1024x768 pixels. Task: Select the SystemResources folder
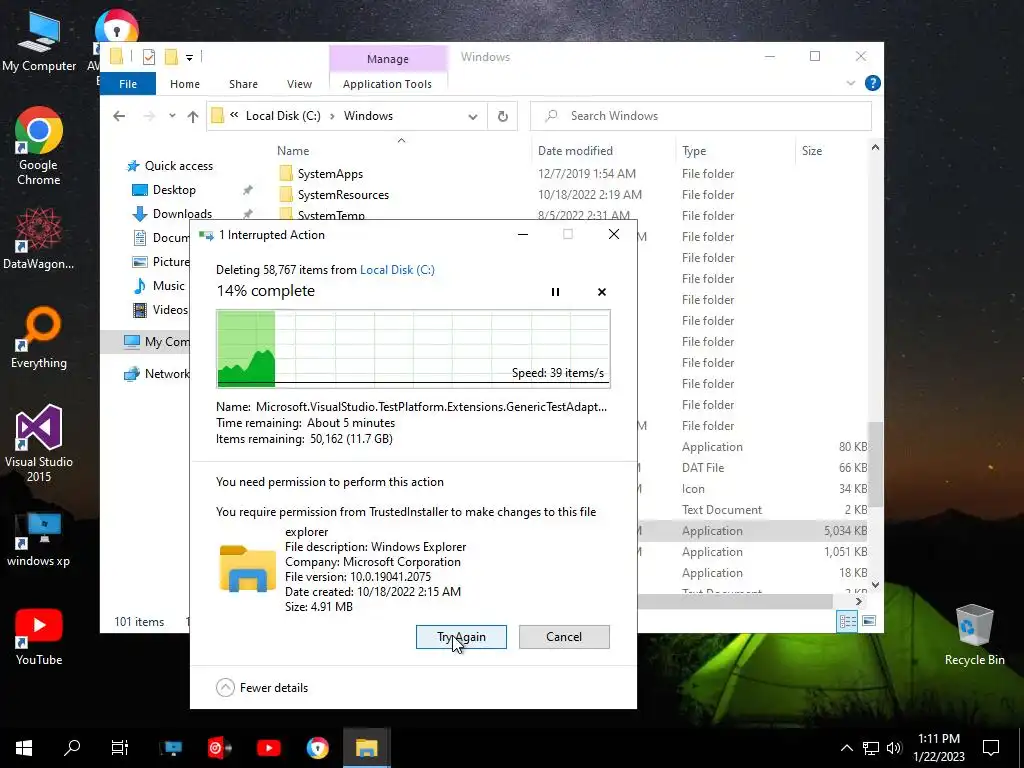(x=343, y=195)
